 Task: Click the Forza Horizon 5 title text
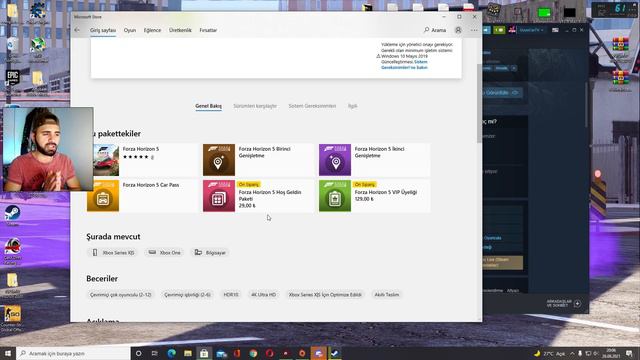pyautogui.click(x=141, y=149)
